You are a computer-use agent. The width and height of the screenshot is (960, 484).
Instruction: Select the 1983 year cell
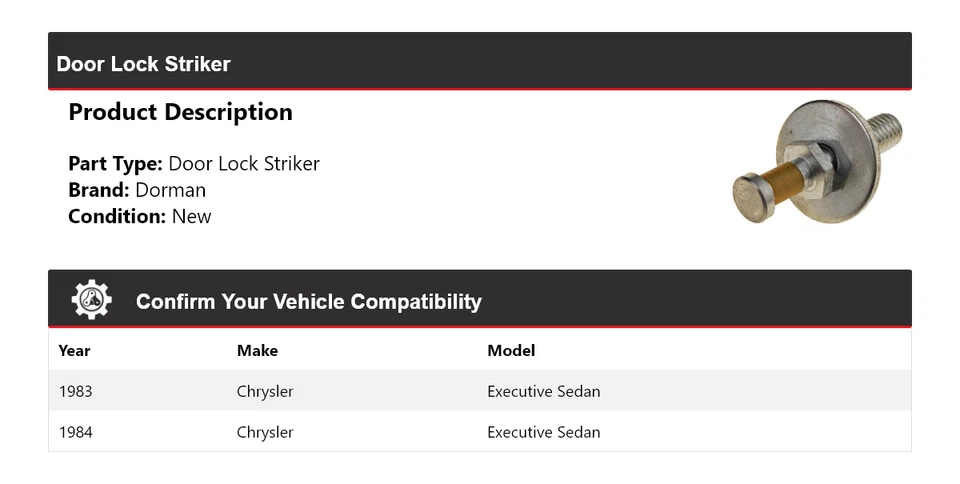75,391
